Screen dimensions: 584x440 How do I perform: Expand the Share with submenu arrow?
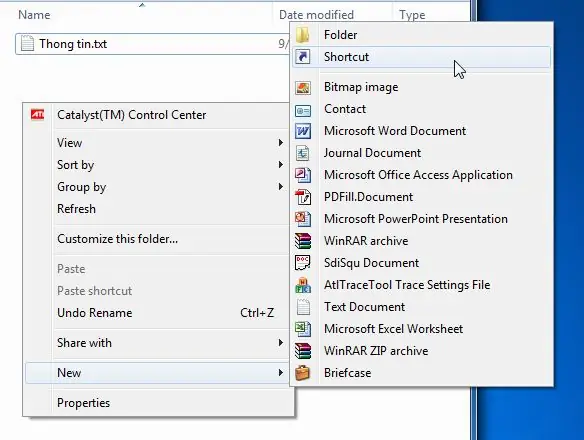[x=281, y=343]
